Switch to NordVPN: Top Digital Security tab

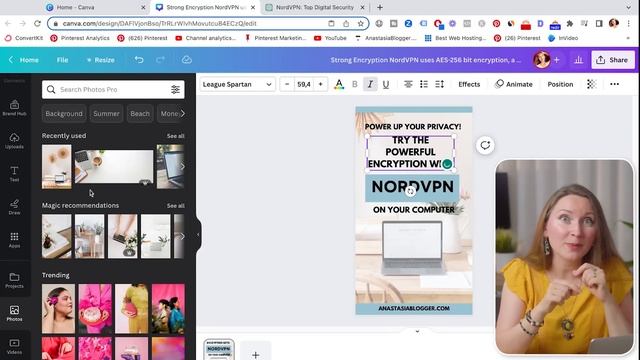pos(314,7)
